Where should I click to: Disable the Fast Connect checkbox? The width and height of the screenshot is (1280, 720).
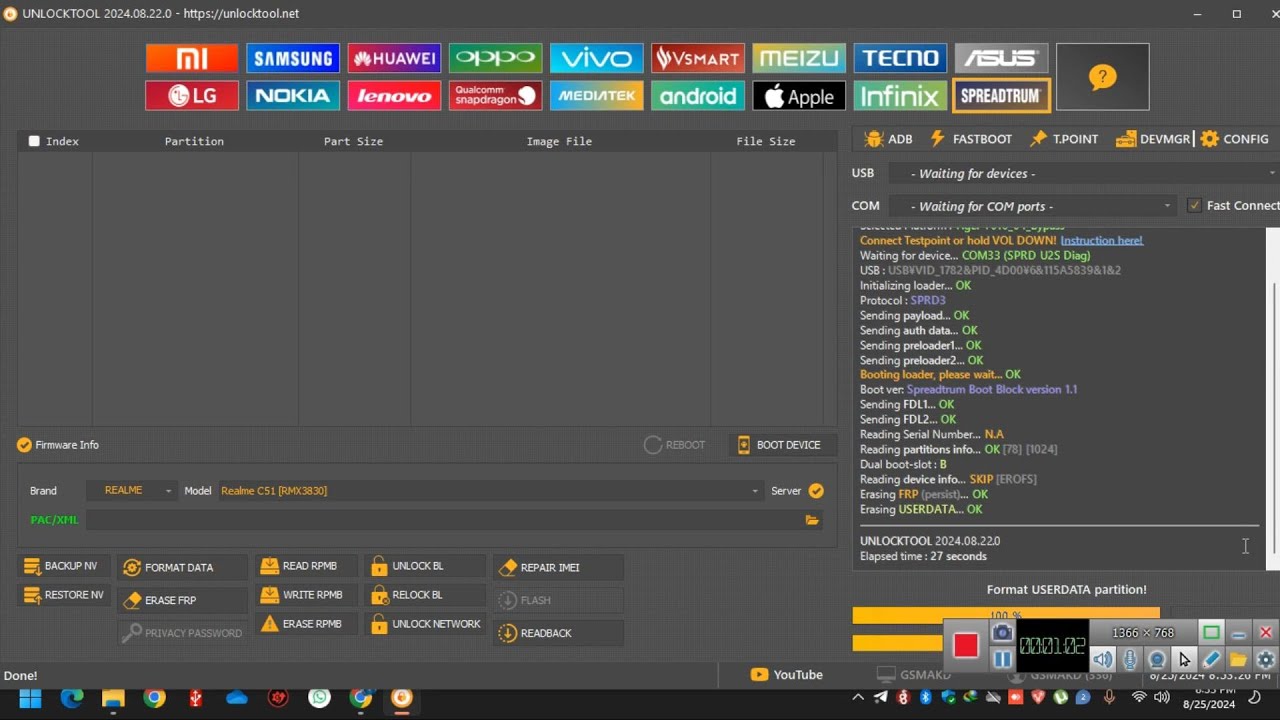tap(1194, 206)
